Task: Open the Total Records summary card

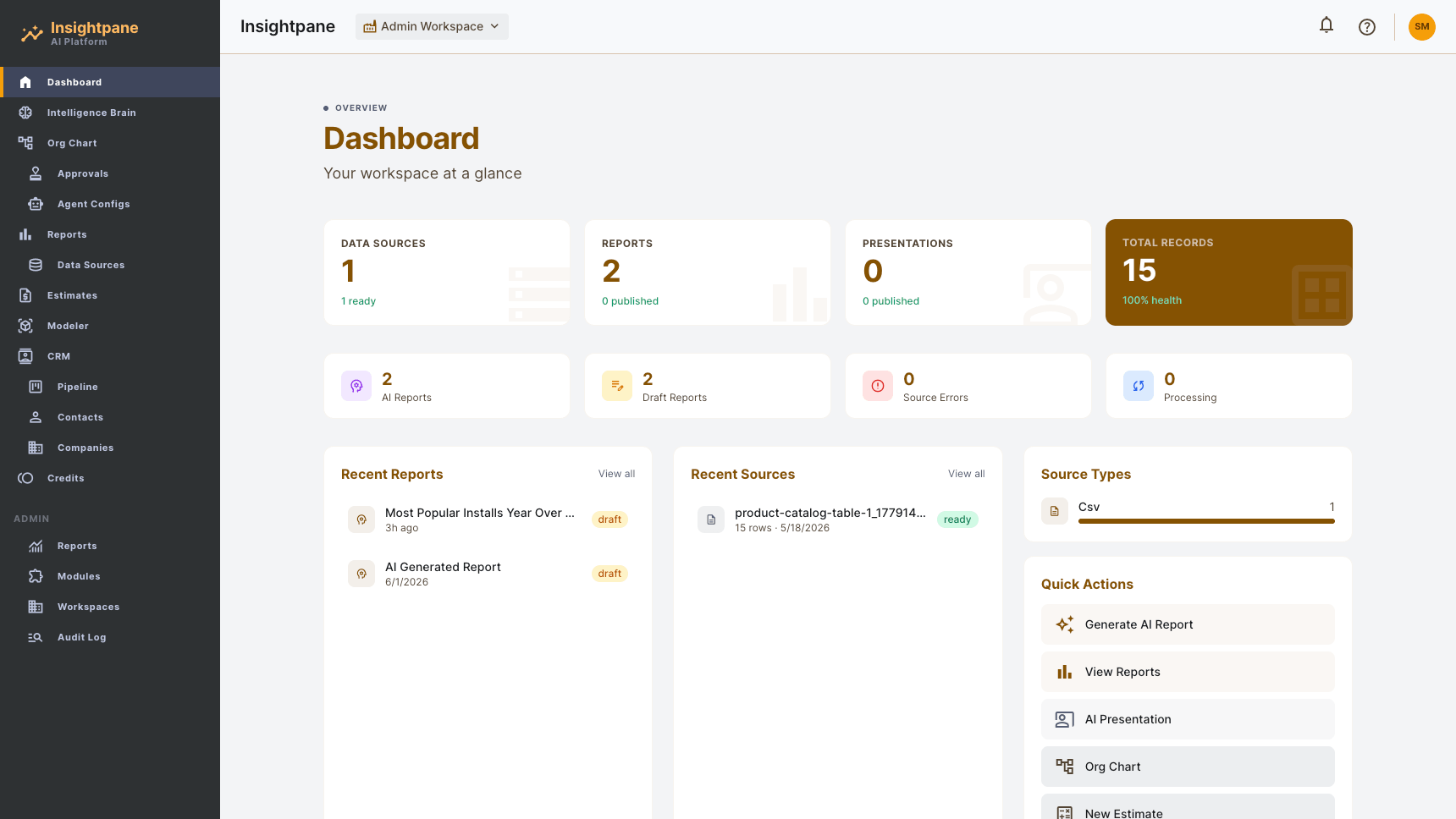Action: (1229, 272)
